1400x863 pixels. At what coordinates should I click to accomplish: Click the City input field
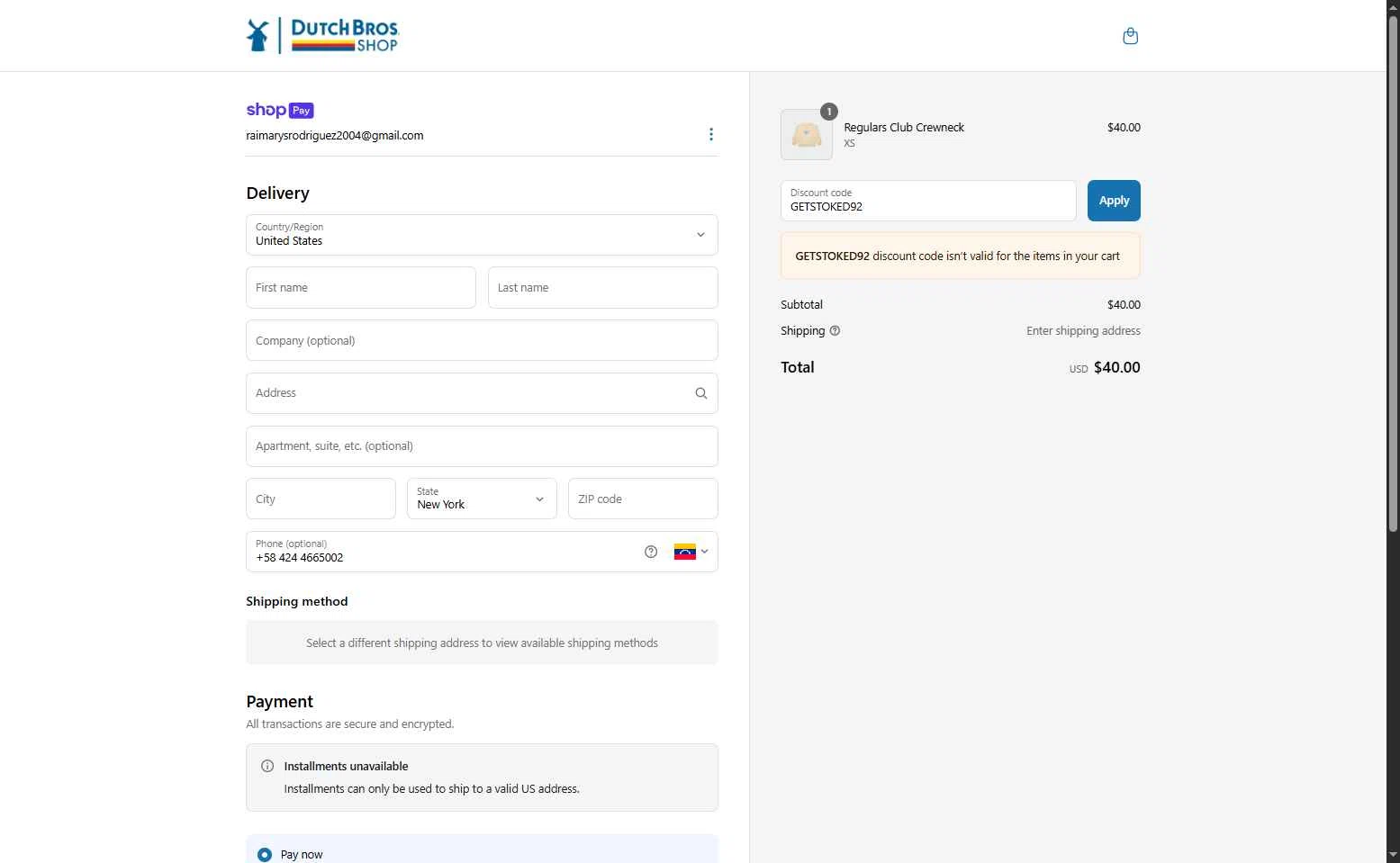(x=321, y=499)
